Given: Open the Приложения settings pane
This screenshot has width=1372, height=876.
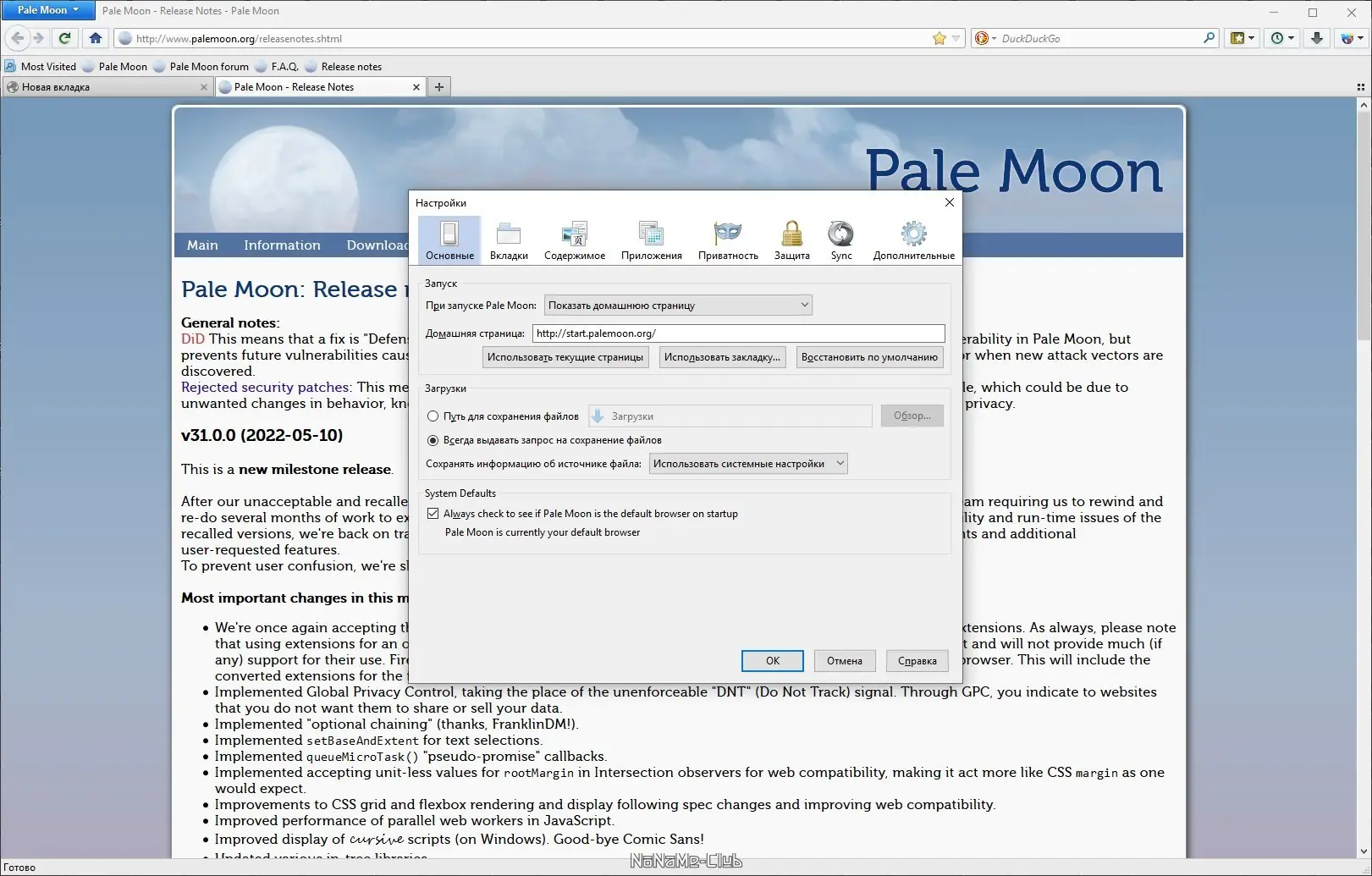Looking at the screenshot, I should (x=652, y=240).
